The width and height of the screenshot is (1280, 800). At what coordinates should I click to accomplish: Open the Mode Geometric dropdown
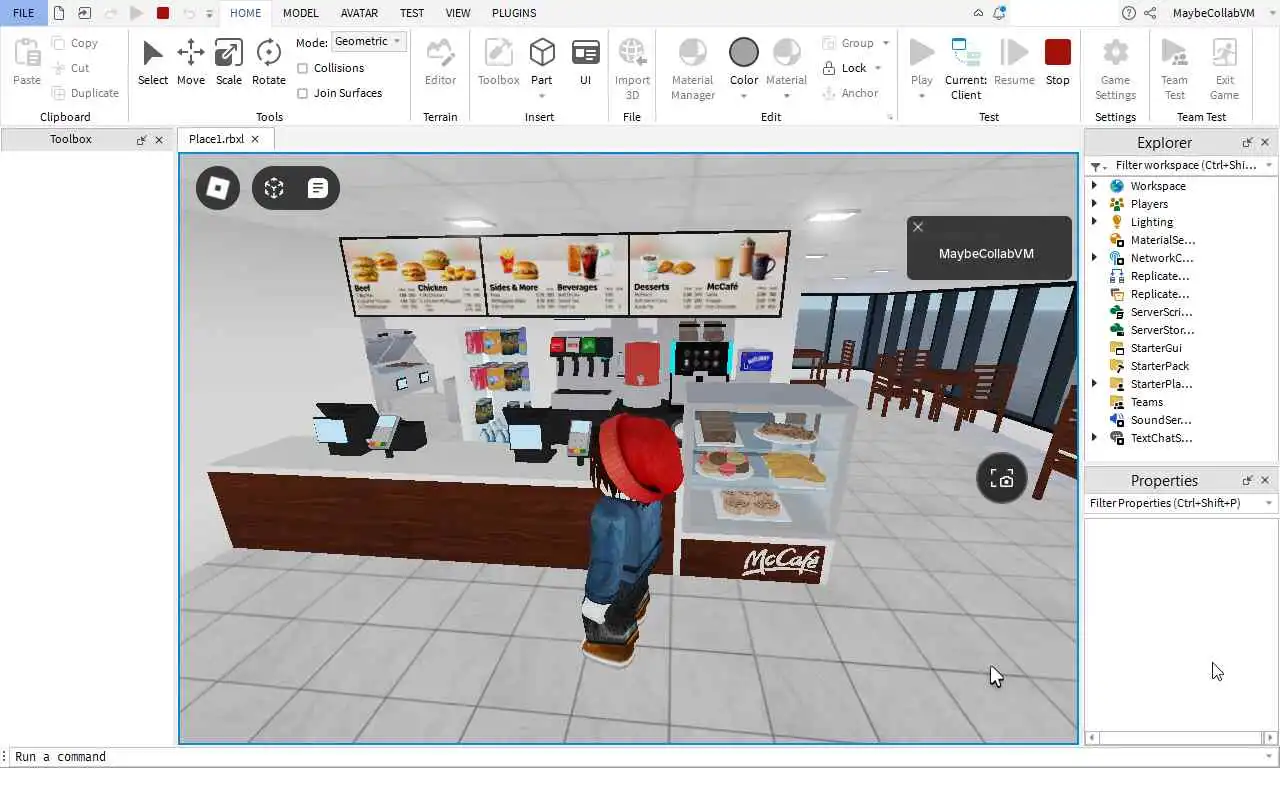coord(368,42)
